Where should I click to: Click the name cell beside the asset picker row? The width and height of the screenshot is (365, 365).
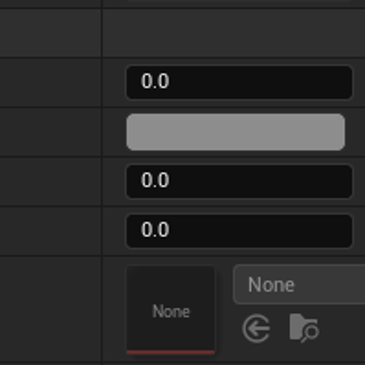tap(50, 309)
